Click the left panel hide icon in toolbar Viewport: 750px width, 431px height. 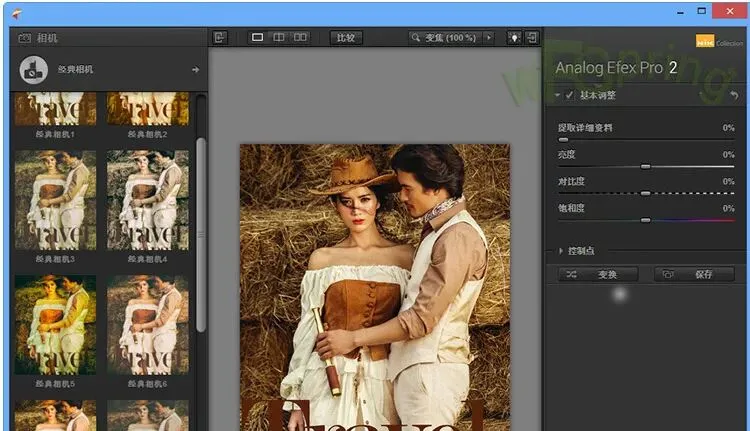pyautogui.click(x=220, y=37)
